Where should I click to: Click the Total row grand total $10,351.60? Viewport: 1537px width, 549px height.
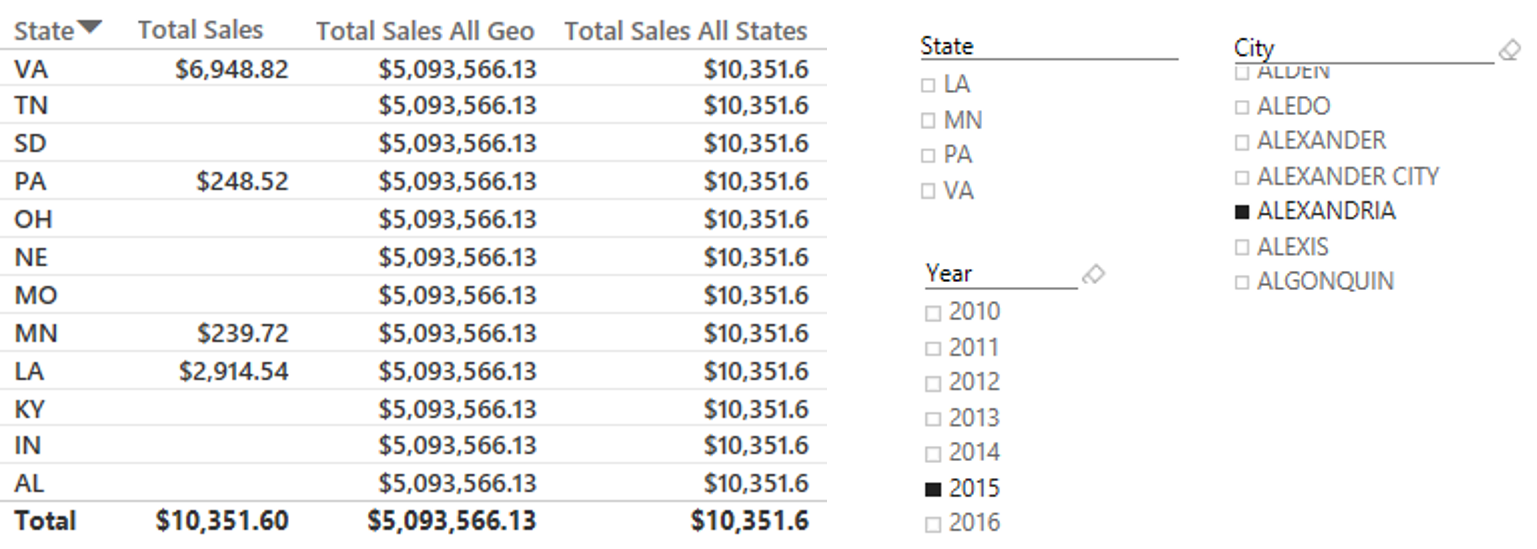click(x=223, y=521)
